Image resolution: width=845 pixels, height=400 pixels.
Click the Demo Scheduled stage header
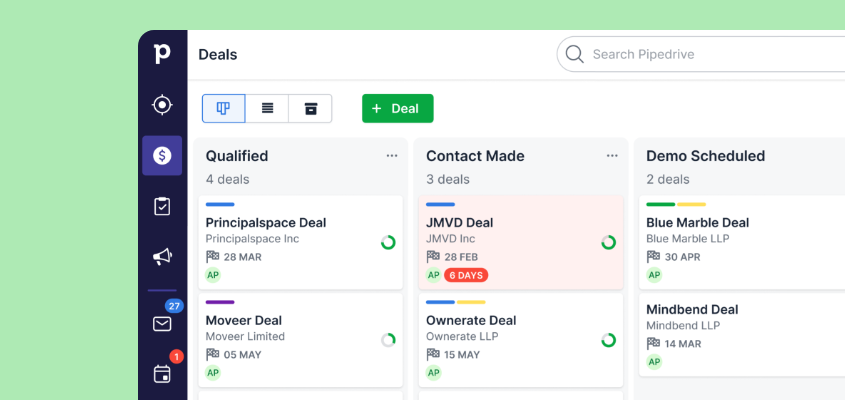click(705, 156)
